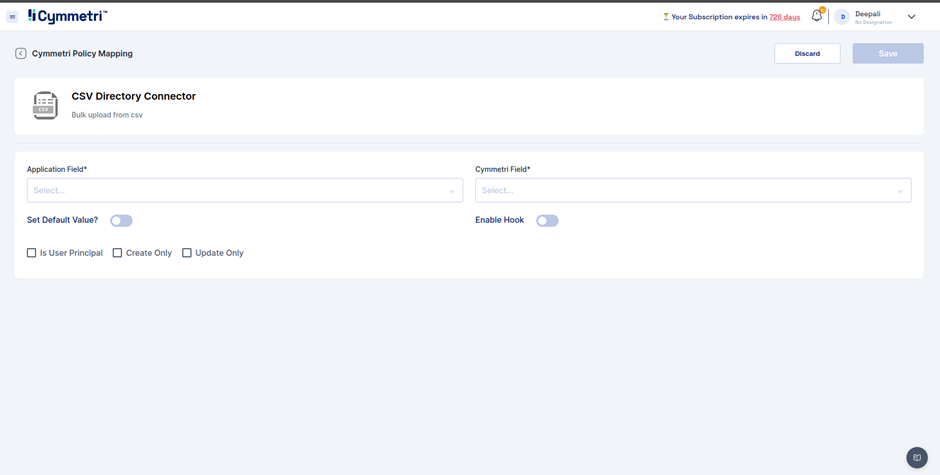Click the subscription hourglass icon

coord(665,17)
